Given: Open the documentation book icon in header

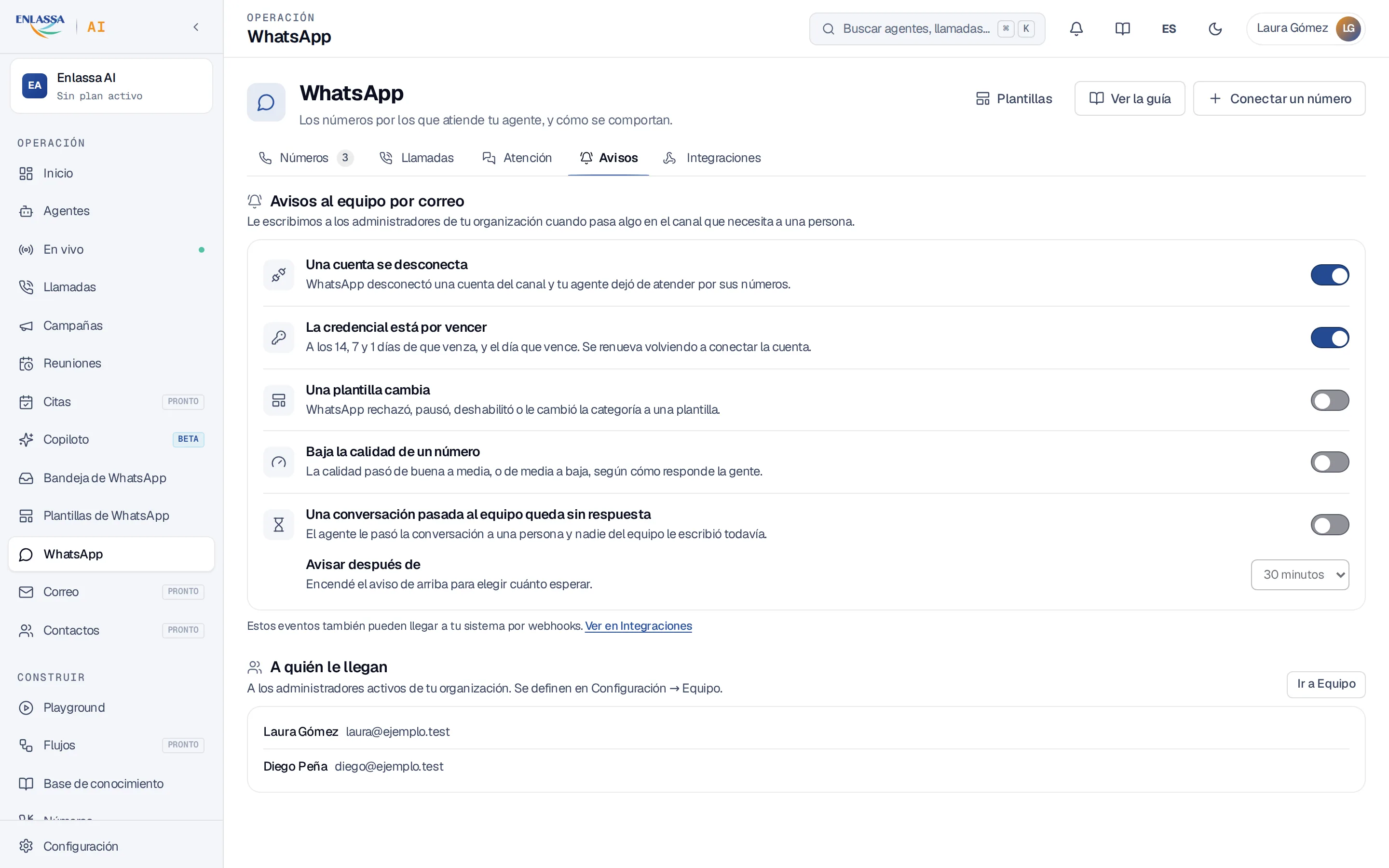Looking at the screenshot, I should 1122,29.
